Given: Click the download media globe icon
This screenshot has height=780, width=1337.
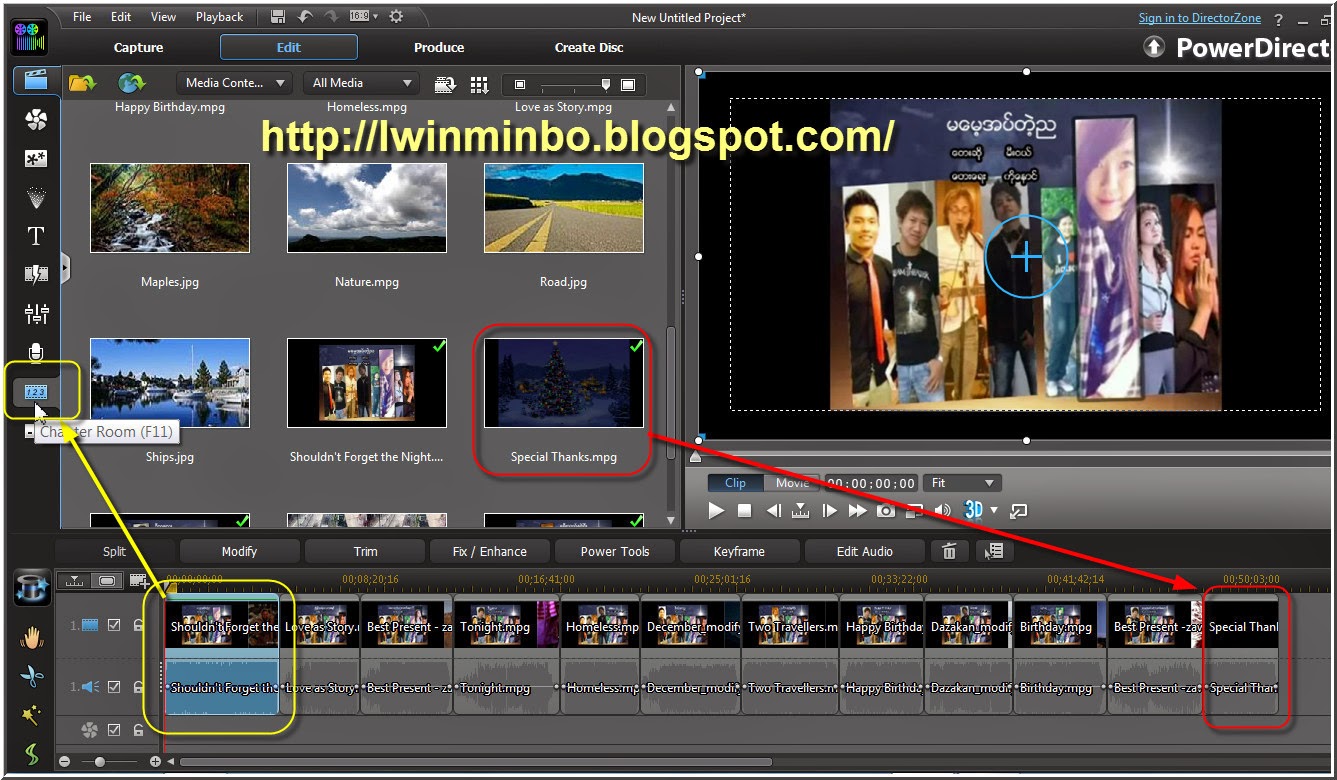Looking at the screenshot, I should pyautogui.click(x=132, y=83).
